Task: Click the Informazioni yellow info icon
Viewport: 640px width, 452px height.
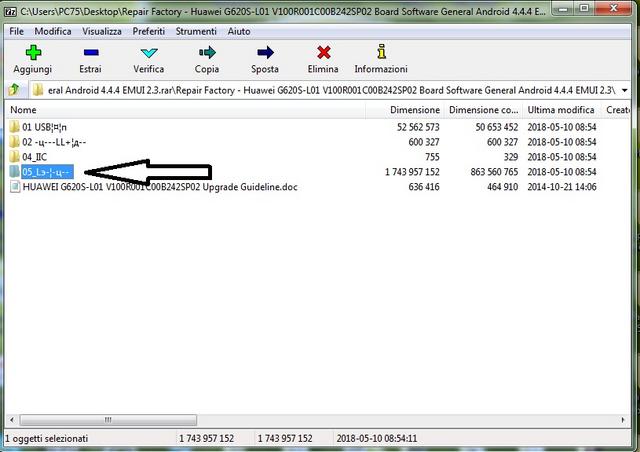Action: pos(381,52)
